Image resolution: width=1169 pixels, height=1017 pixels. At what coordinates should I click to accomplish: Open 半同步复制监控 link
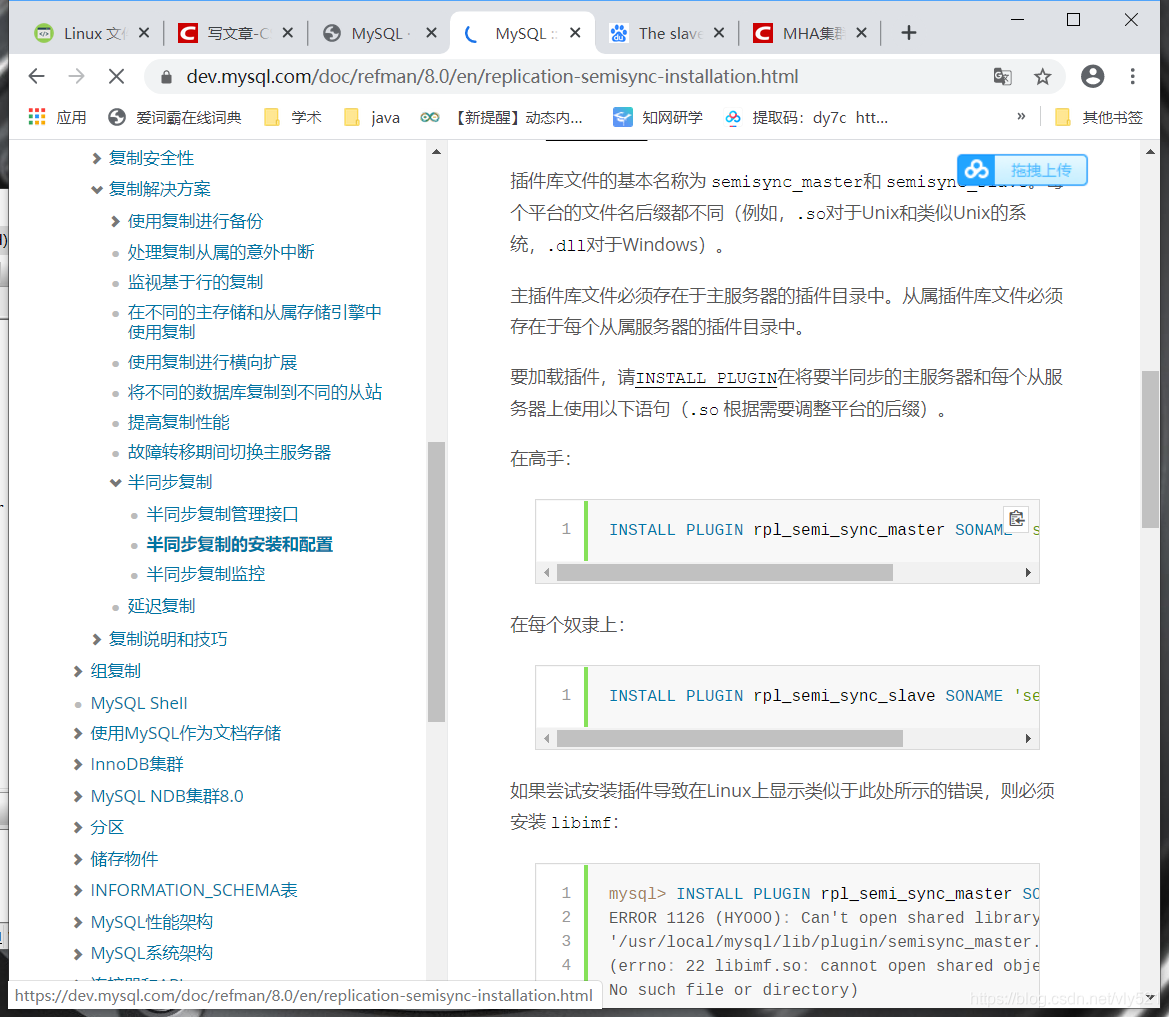coord(206,573)
